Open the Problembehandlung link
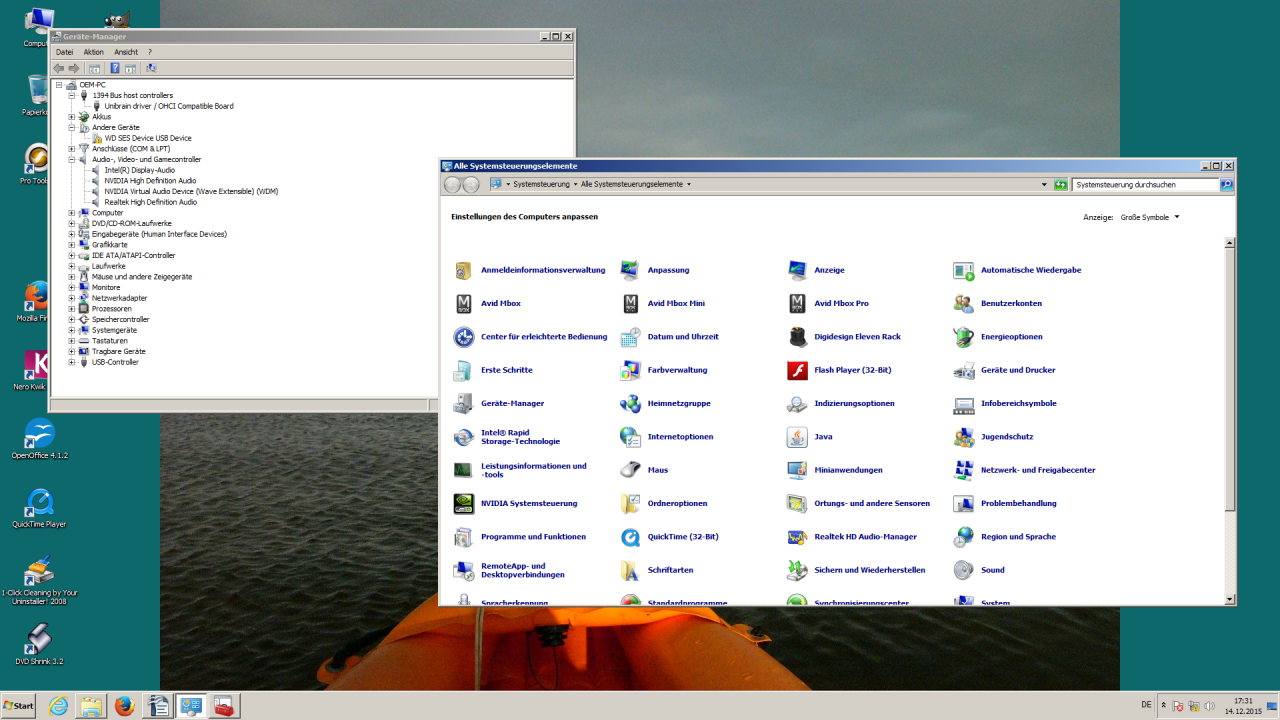This screenshot has height=720, width=1280. (x=1018, y=503)
